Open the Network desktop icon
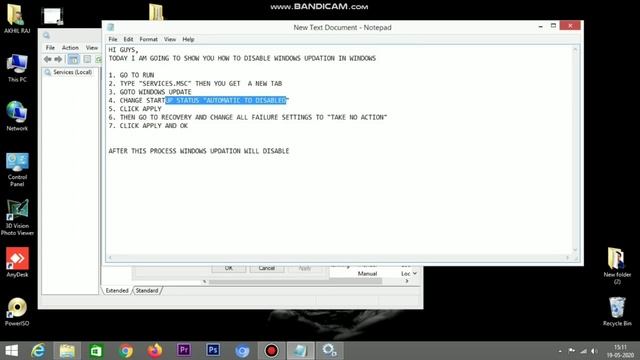640x360 pixels. [x=17, y=116]
